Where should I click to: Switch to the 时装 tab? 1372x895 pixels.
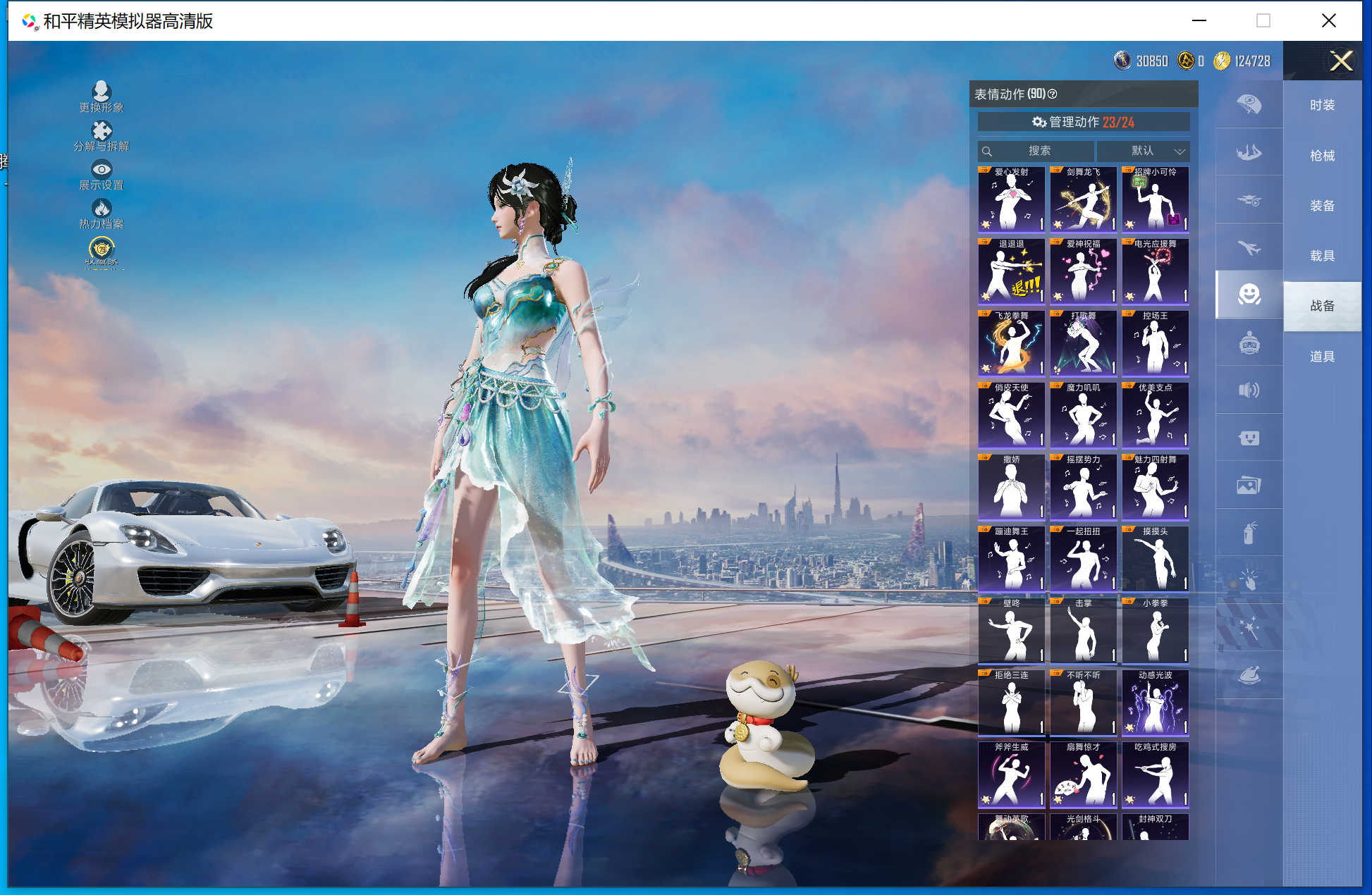pyautogui.click(x=1322, y=105)
